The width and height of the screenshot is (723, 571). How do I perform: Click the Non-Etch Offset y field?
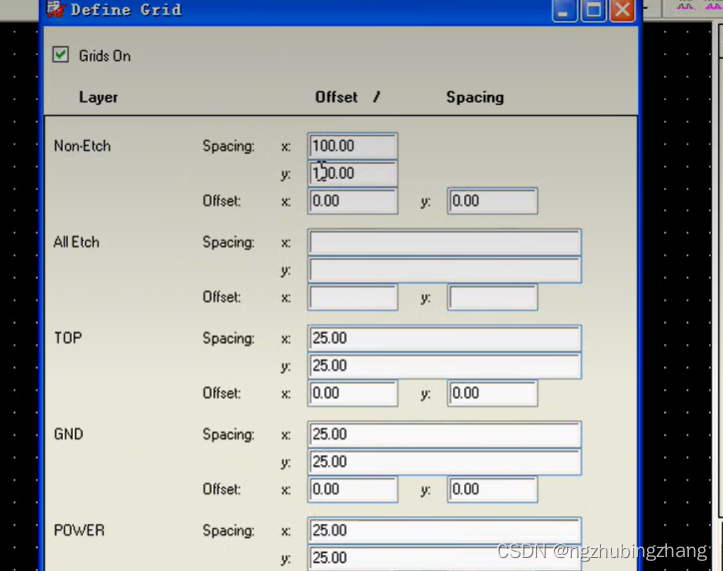point(492,201)
